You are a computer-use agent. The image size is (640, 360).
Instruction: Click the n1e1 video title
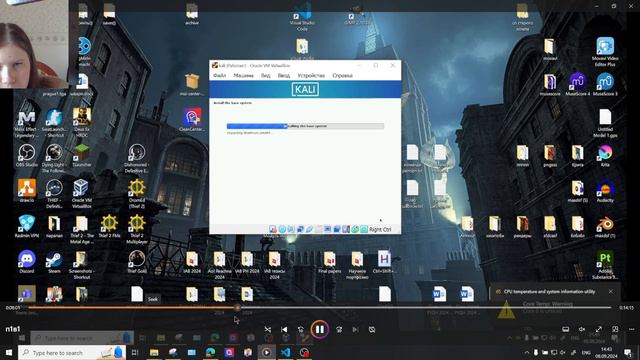(x=13, y=329)
